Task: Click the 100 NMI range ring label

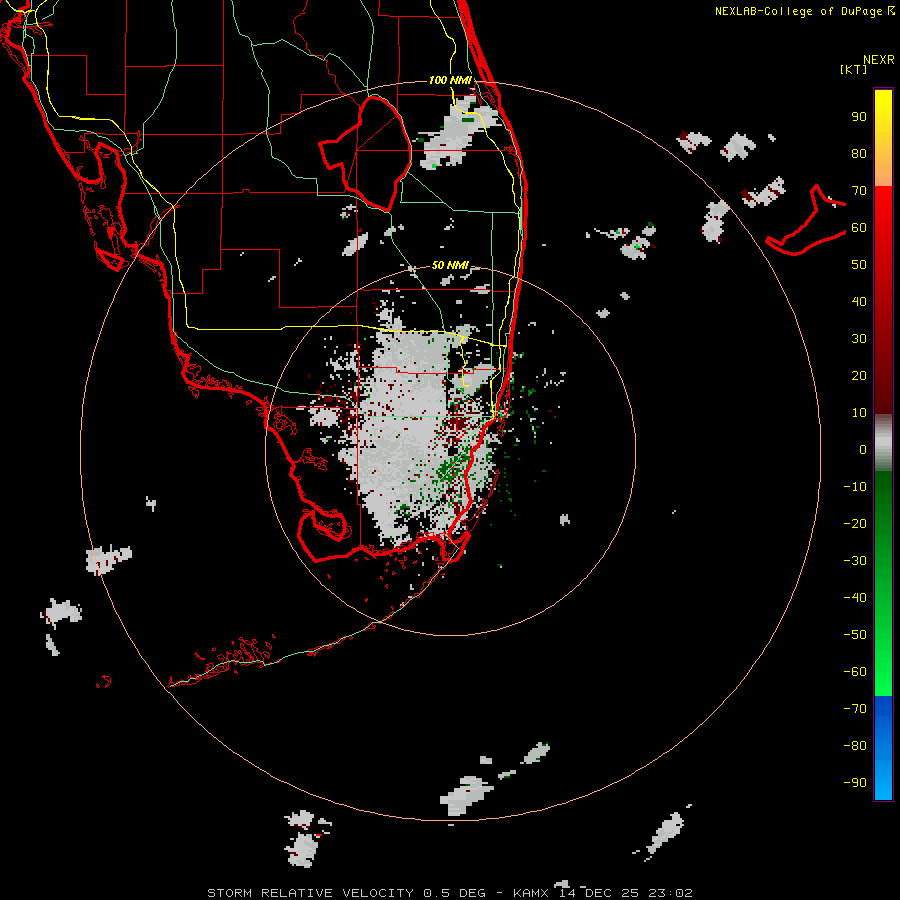Action: [450, 80]
